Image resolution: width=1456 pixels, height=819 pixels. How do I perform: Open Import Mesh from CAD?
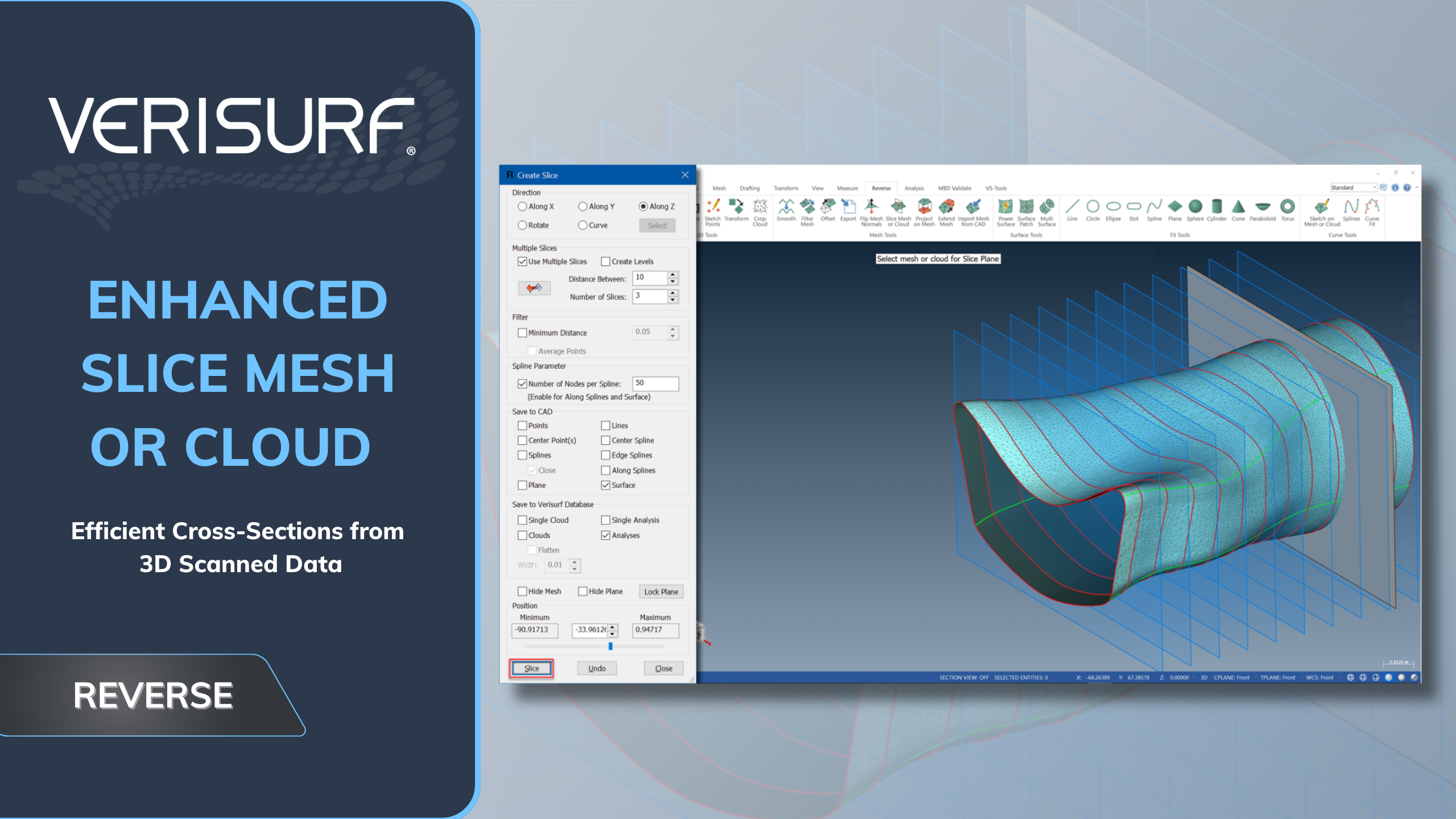click(973, 212)
